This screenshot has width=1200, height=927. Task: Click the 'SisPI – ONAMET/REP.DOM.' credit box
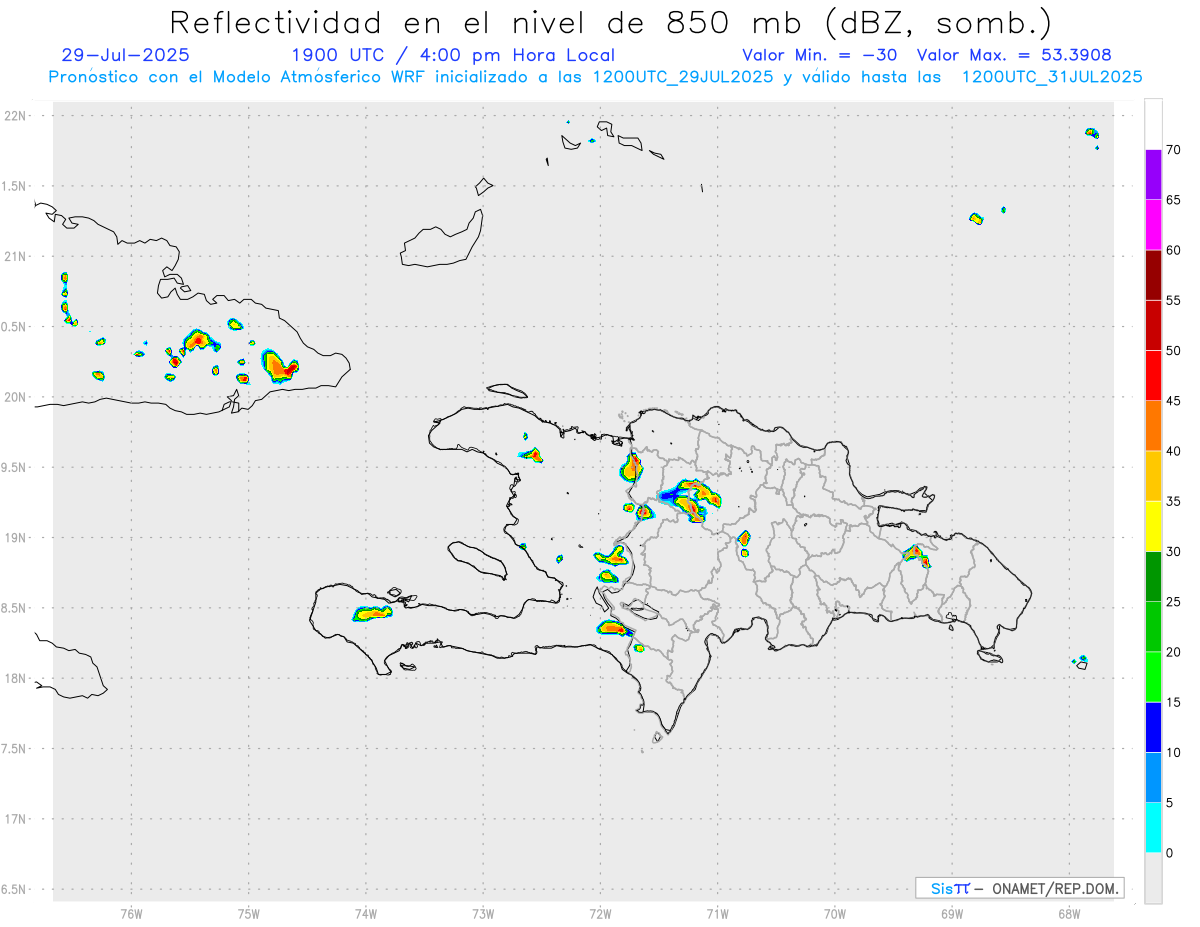click(1019, 888)
